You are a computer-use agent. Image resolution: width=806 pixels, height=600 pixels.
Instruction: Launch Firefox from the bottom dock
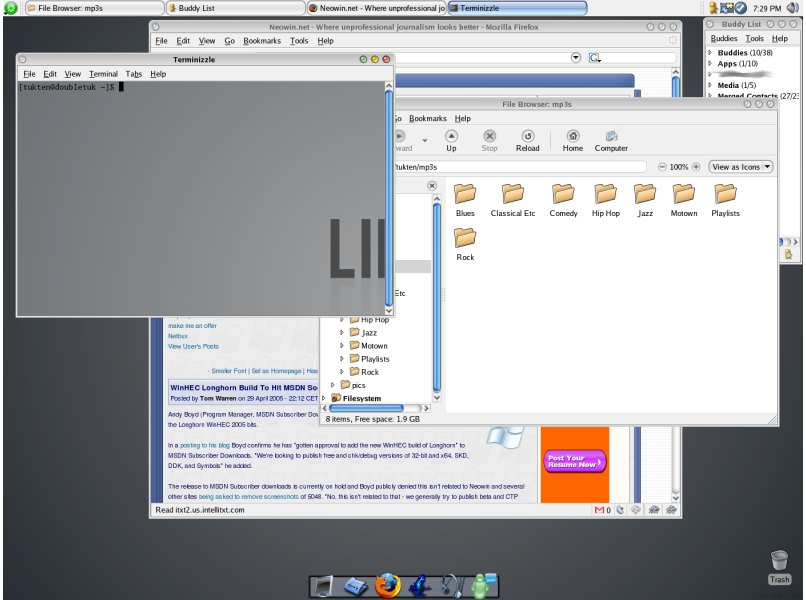(x=388, y=586)
